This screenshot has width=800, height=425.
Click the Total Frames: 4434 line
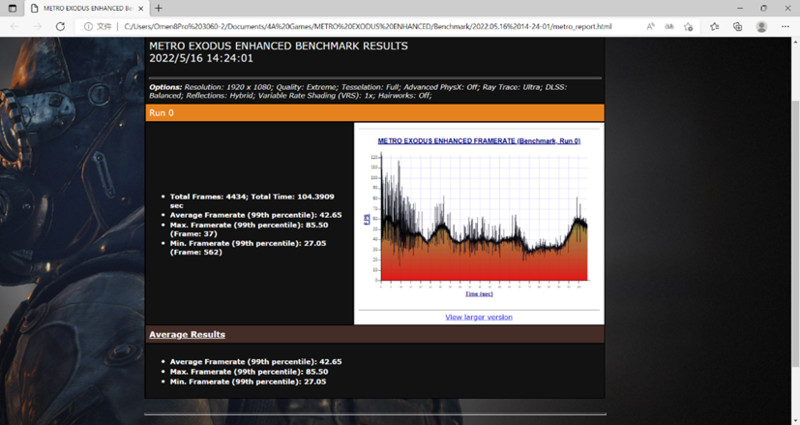pyautogui.click(x=252, y=201)
